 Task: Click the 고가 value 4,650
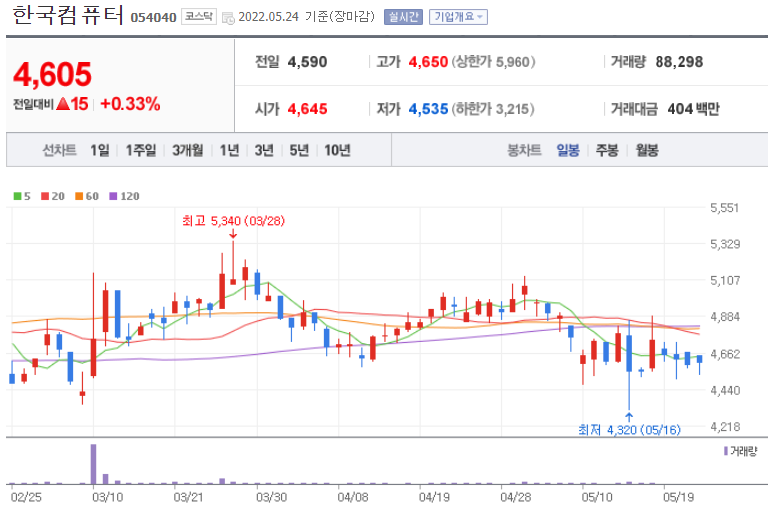[428, 62]
